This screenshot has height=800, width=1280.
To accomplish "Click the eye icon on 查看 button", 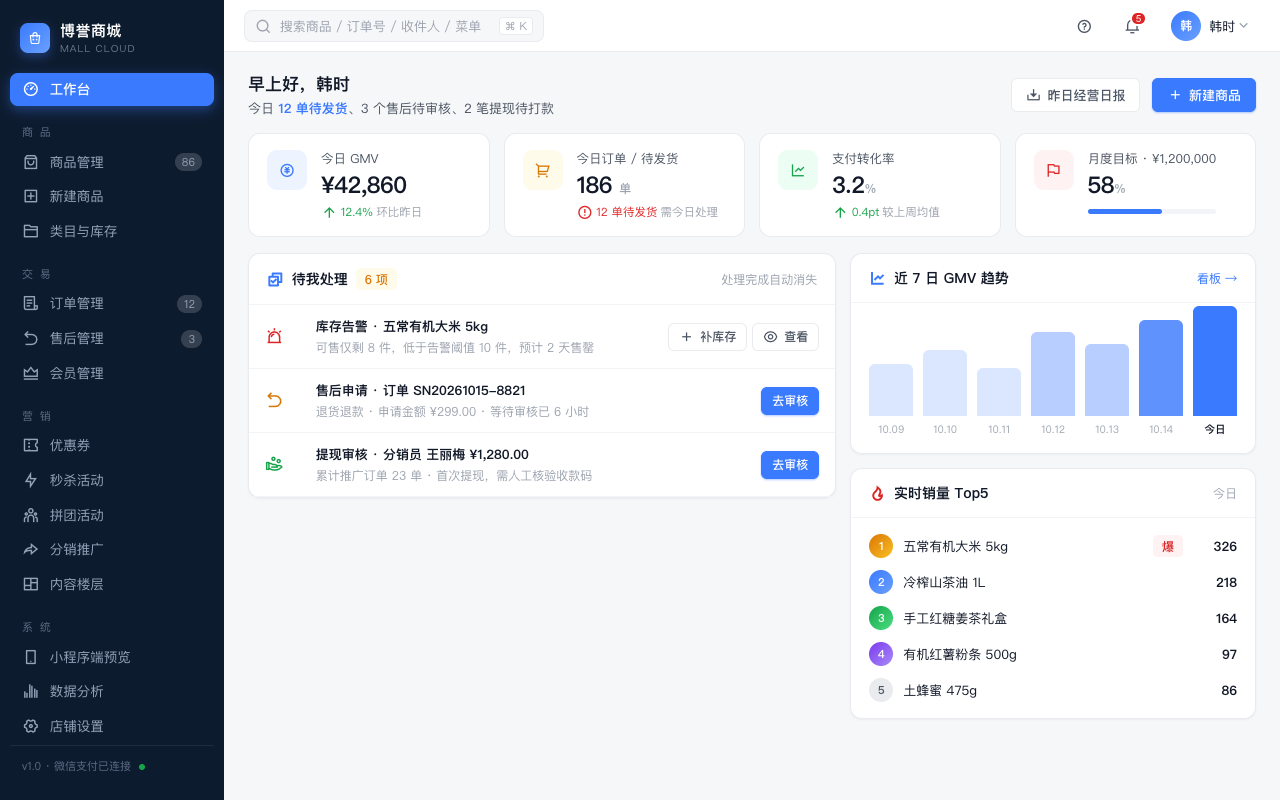I will tap(770, 337).
